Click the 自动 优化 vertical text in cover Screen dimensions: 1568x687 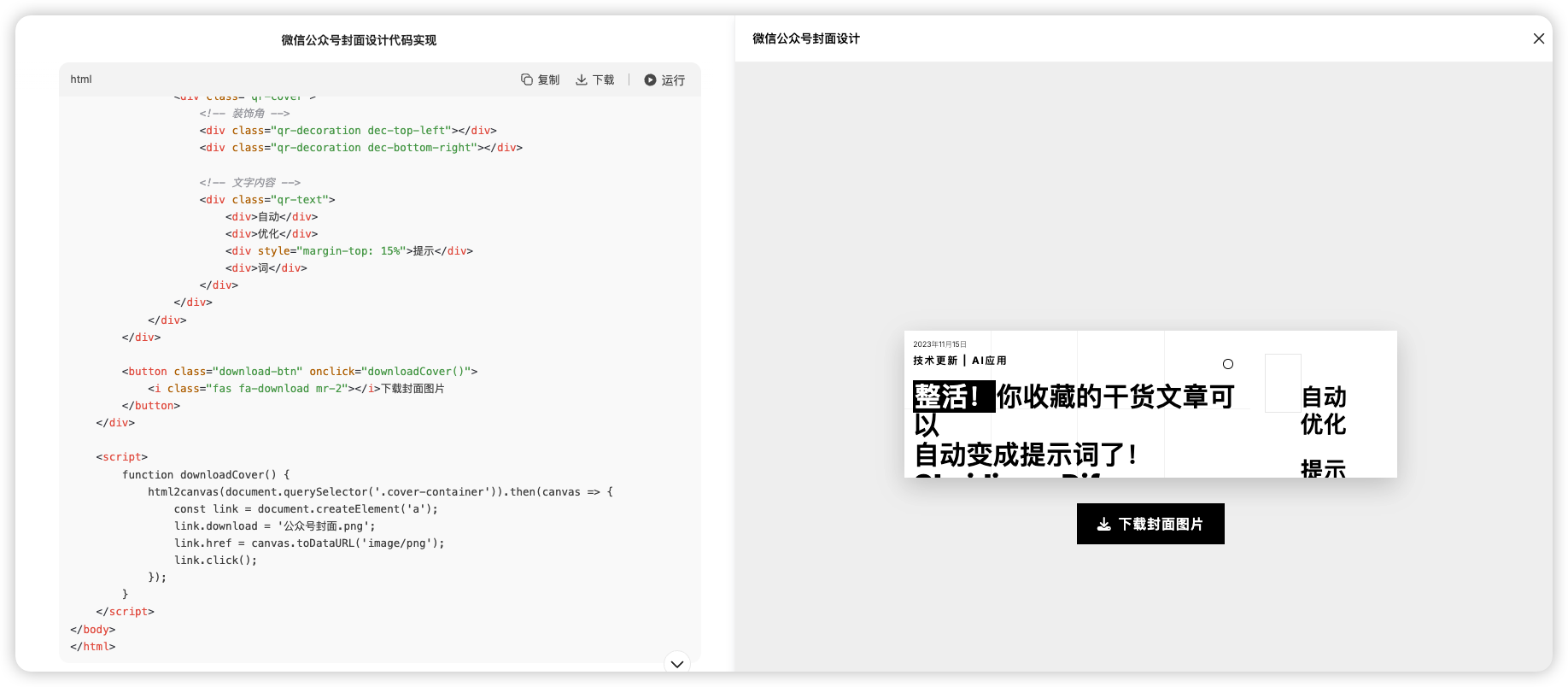pyautogui.click(x=1324, y=410)
